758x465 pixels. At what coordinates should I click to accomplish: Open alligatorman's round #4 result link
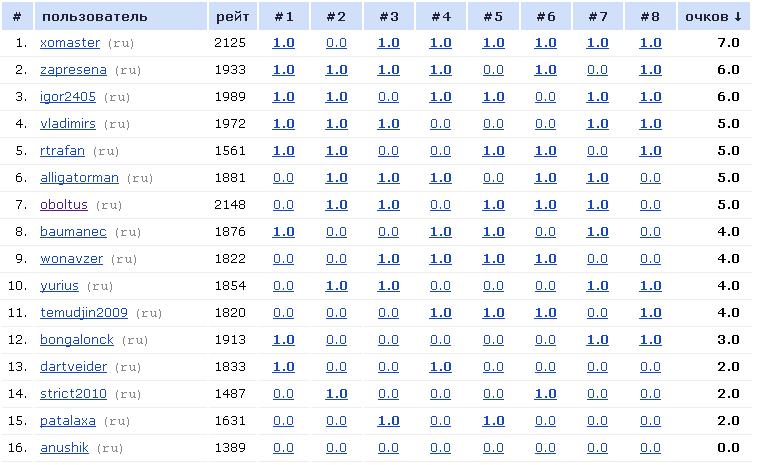pyautogui.click(x=440, y=178)
